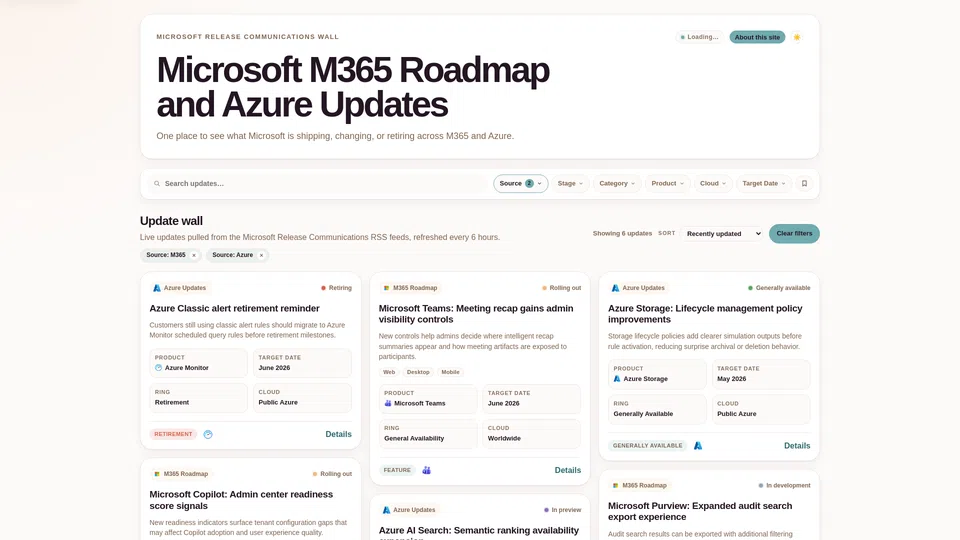Screen dimensions: 960x540
Task: Select the GENERALLY AVAILABLE tag badge
Action: click(647, 446)
